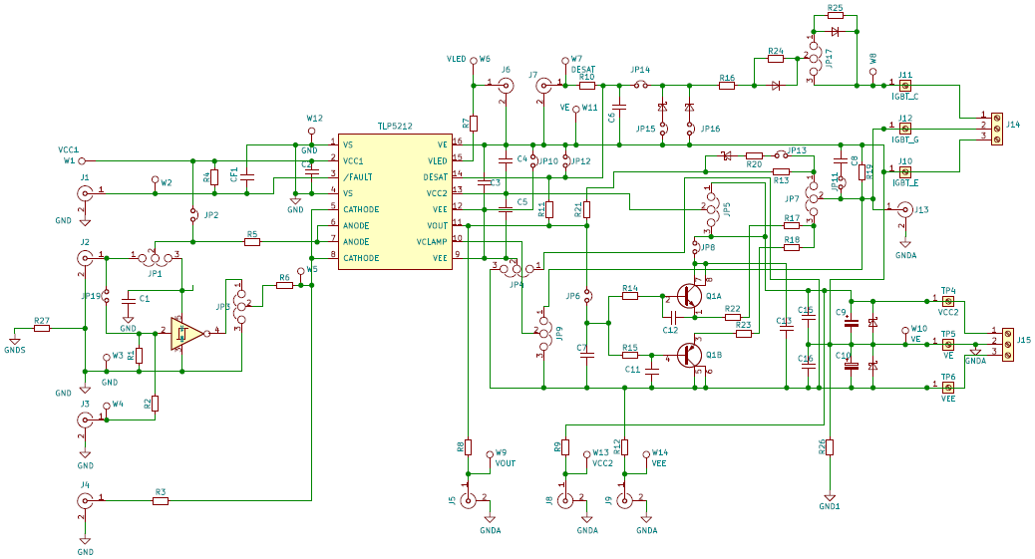Click the IGBT_G terminal J12
The width and height of the screenshot is (1035, 559).
pyautogui.click(x=906, y=128)
